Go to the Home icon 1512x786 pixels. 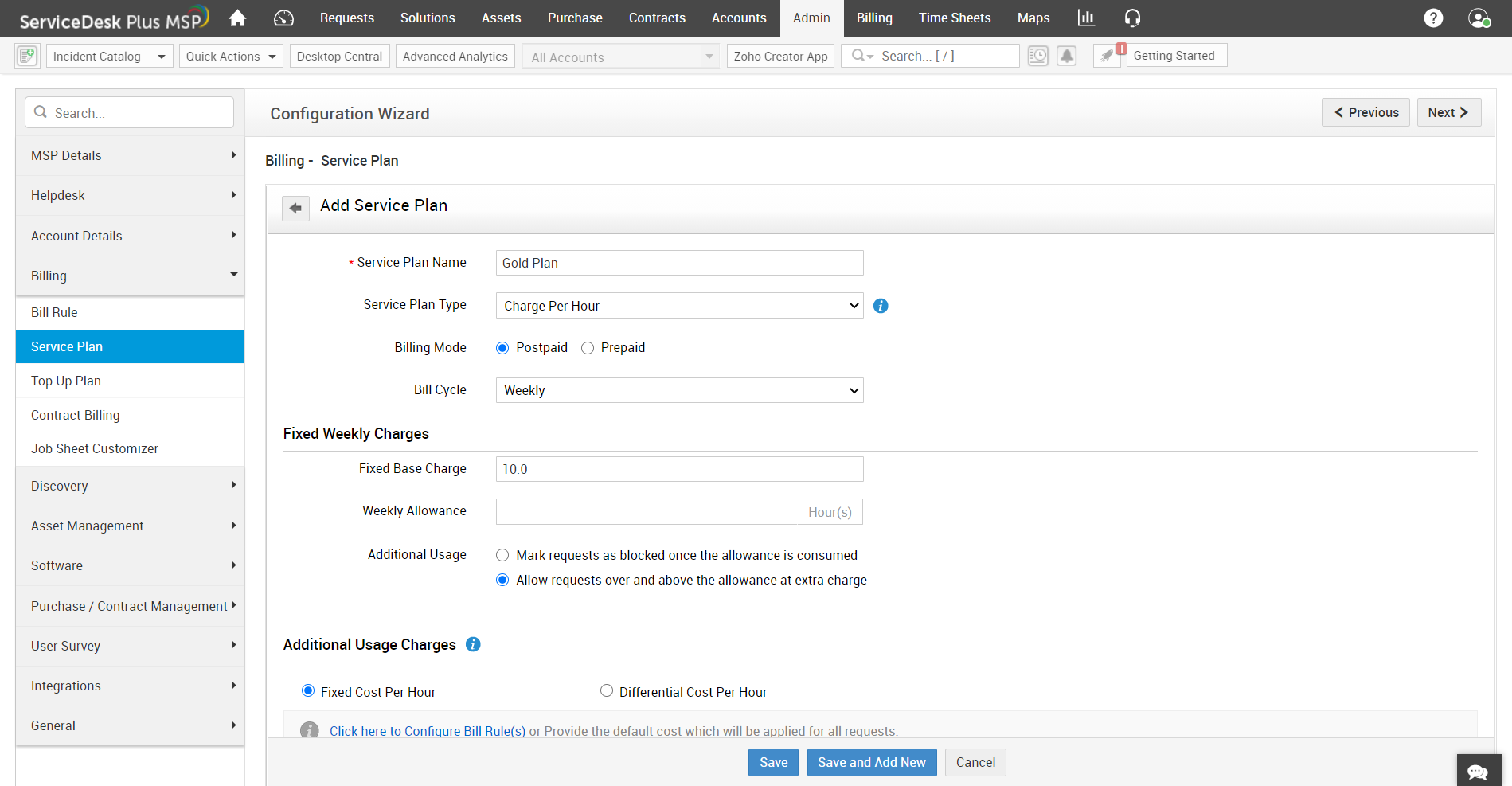237,18
